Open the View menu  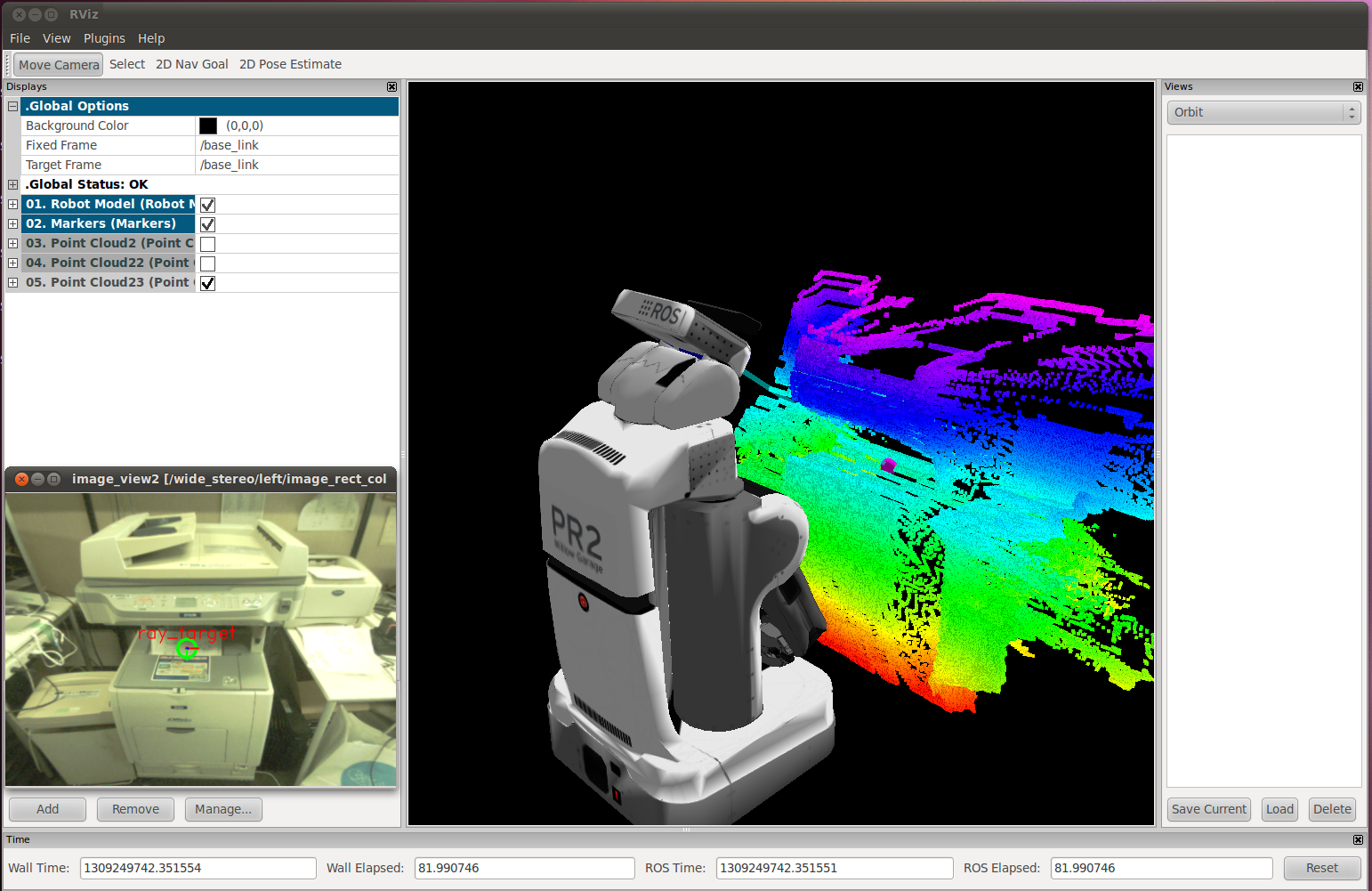(x=56, y=38)
